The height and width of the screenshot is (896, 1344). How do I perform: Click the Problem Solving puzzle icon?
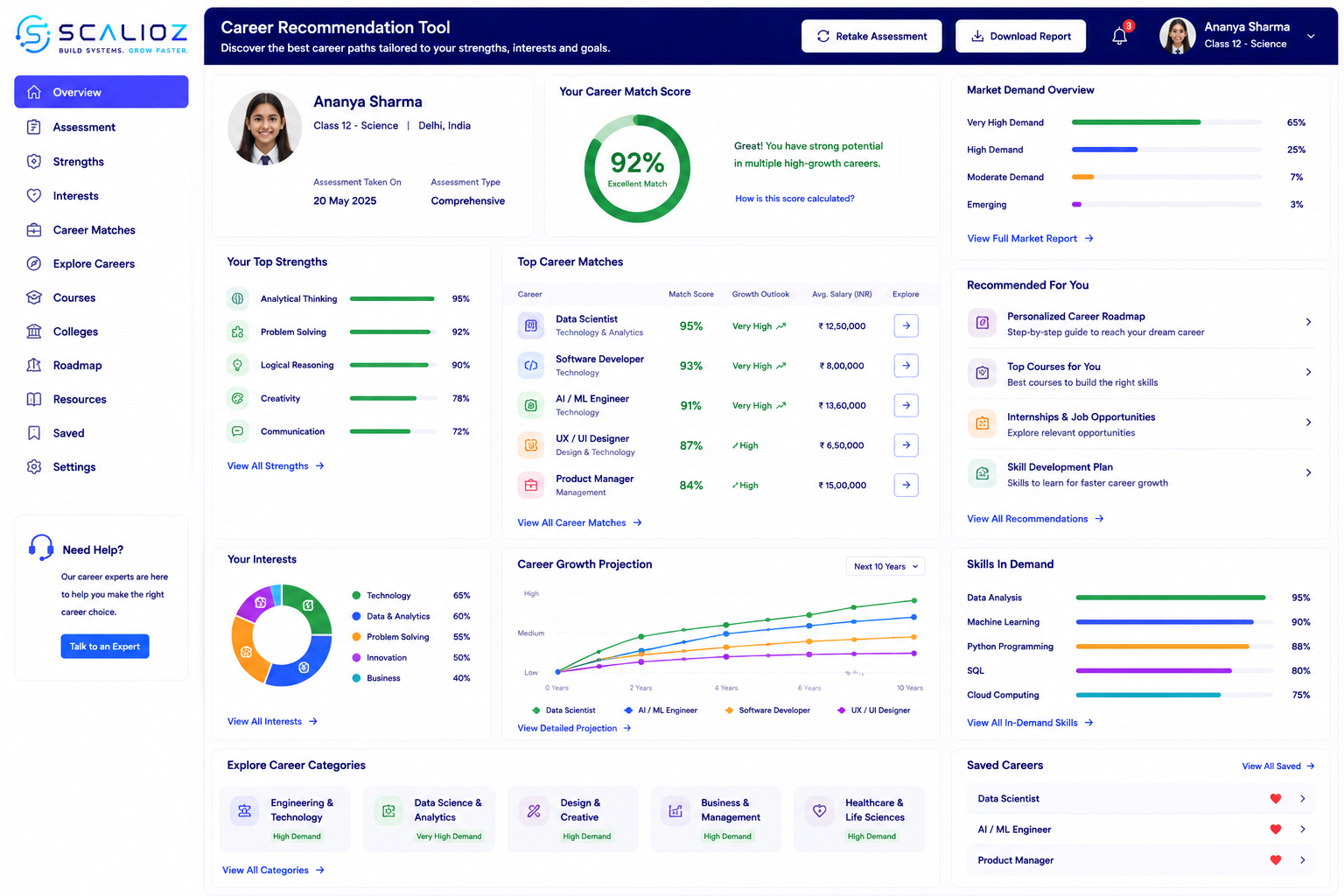pos(237,332)
